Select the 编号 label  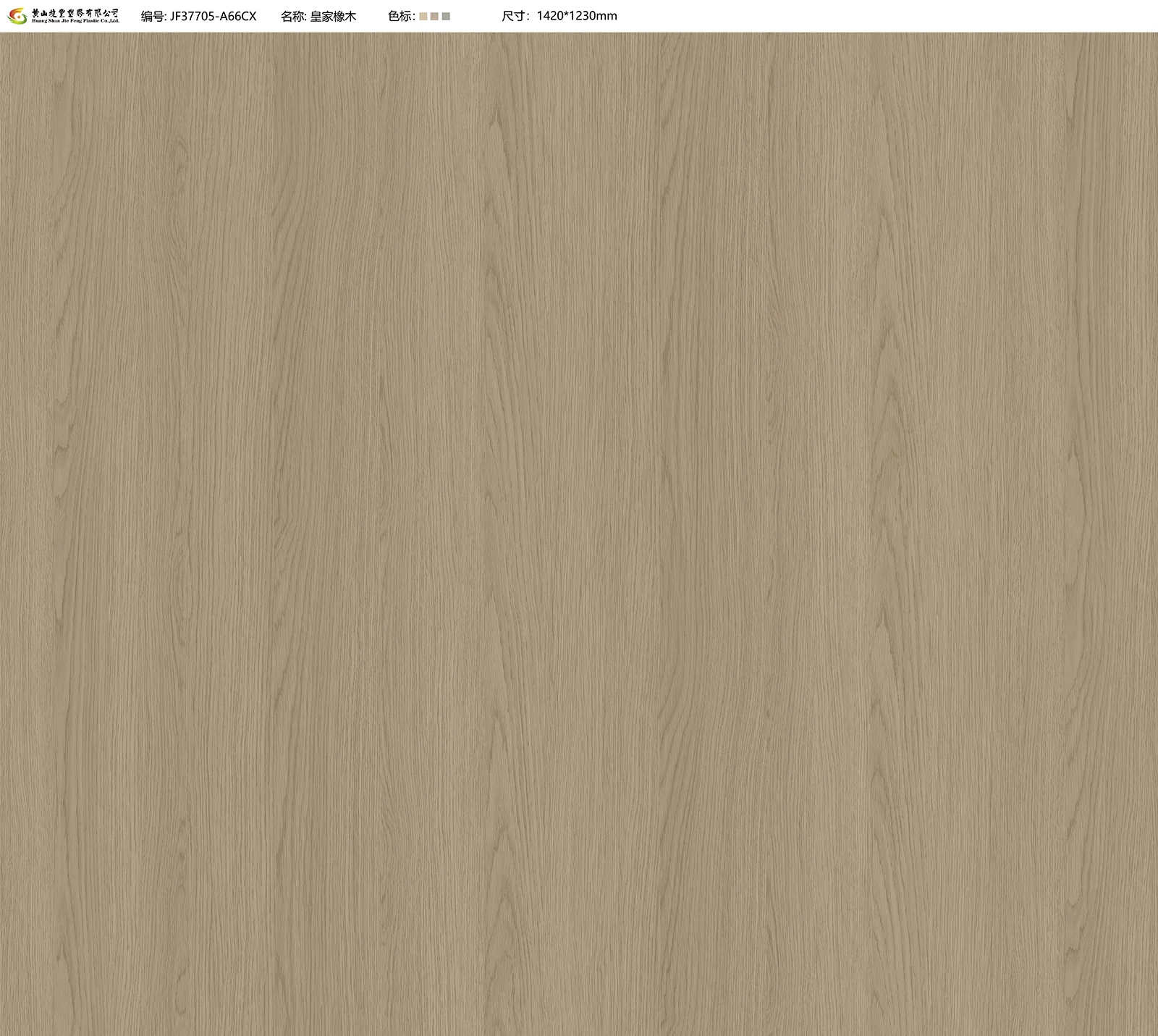153,16
